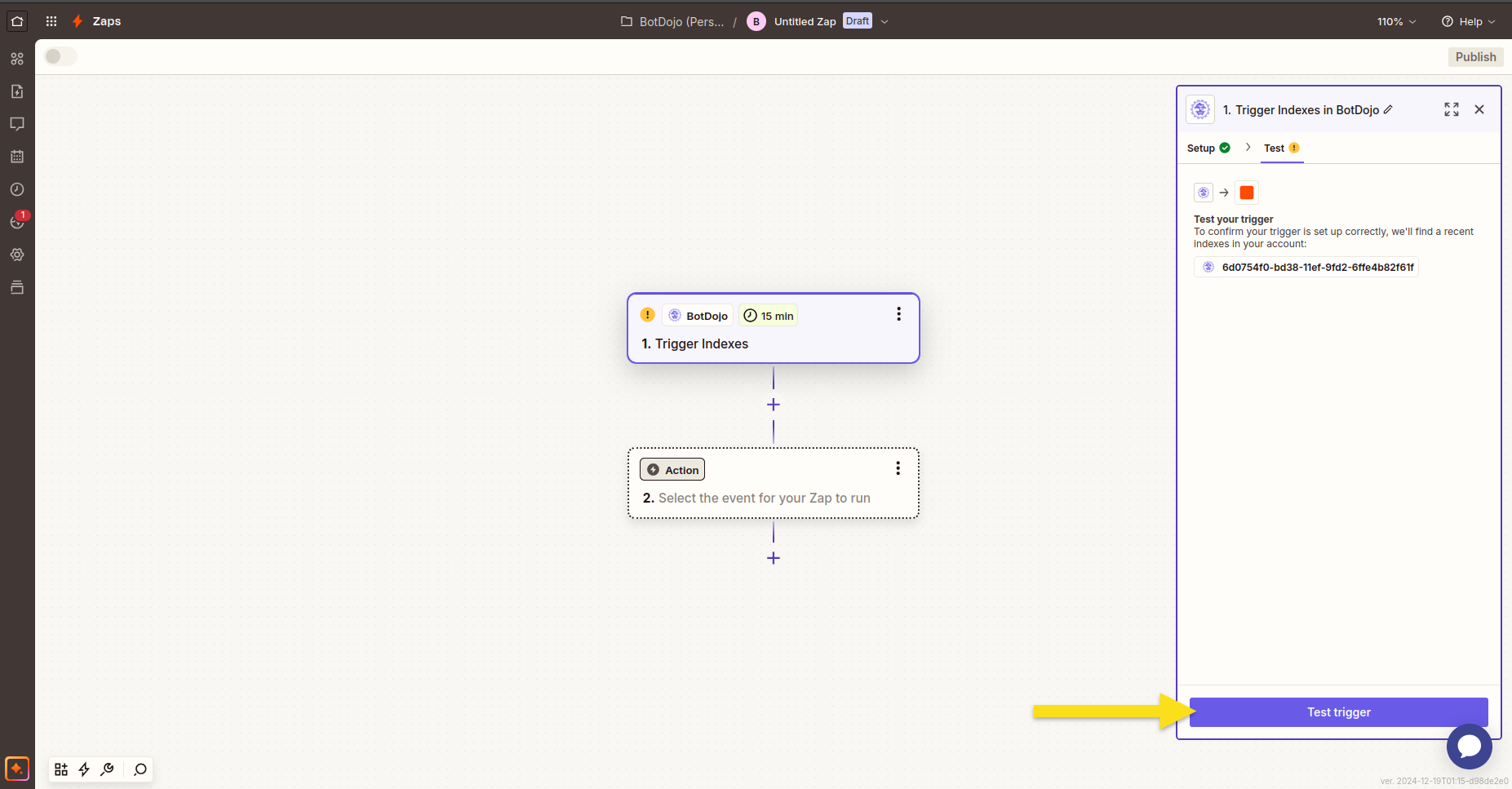Screen dimensions: 1512x789
Task: Open the apps grid menu
Action: coord(51,21)
